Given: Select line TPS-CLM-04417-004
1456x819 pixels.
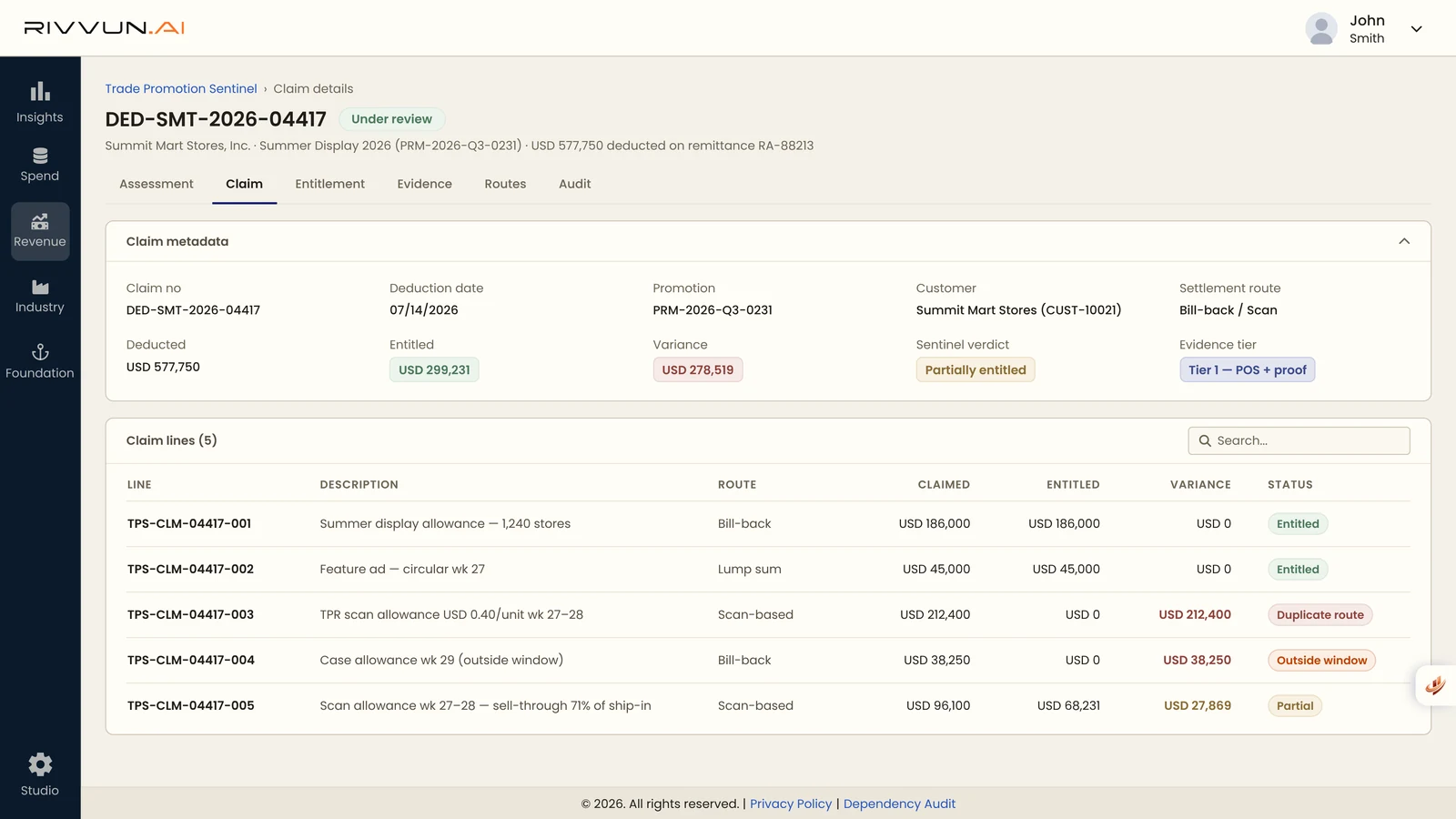Looking at the screenshot, I should pos(191,660).
